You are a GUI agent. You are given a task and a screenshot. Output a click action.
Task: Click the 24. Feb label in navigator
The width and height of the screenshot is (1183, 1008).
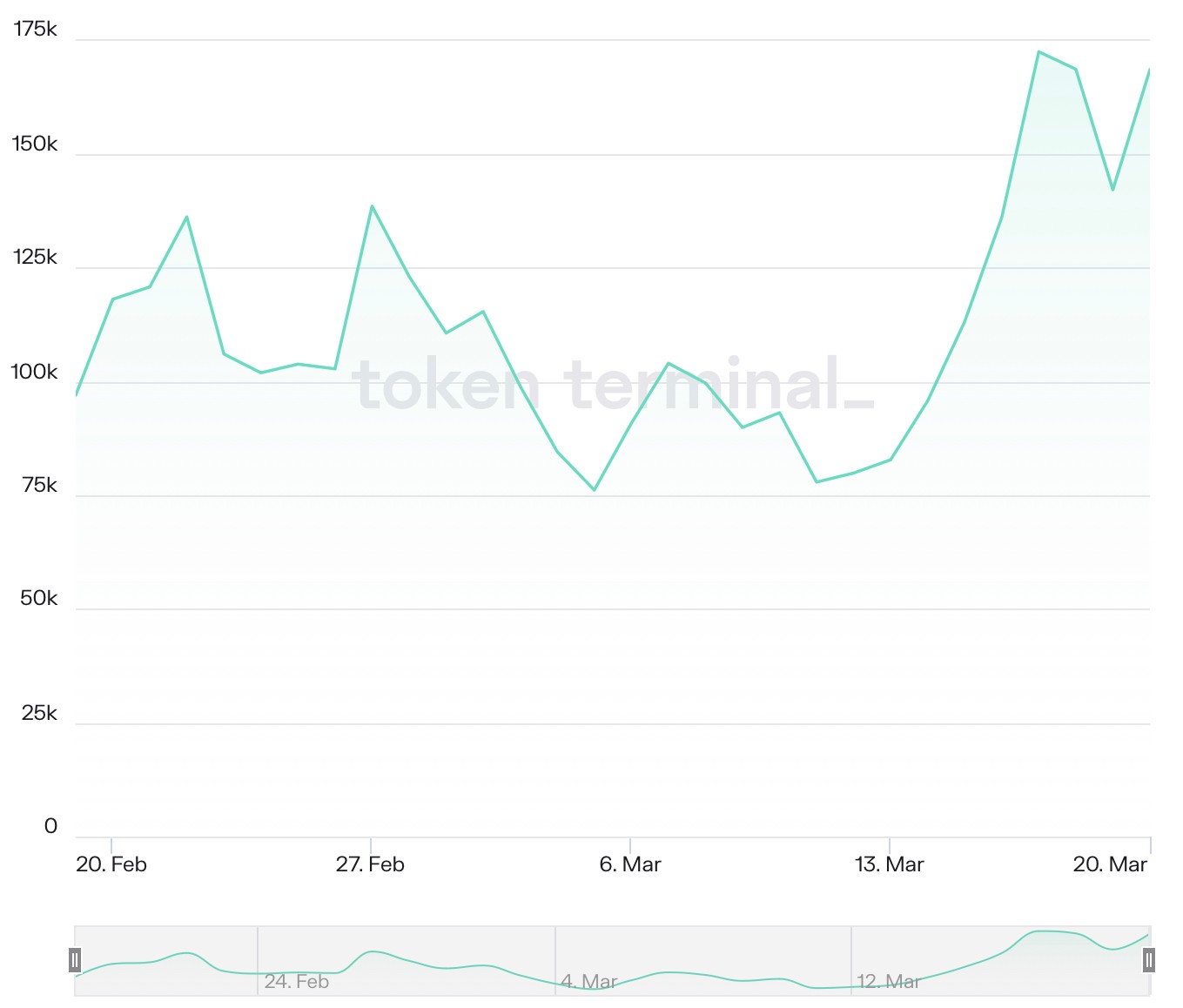pos(297,982)
